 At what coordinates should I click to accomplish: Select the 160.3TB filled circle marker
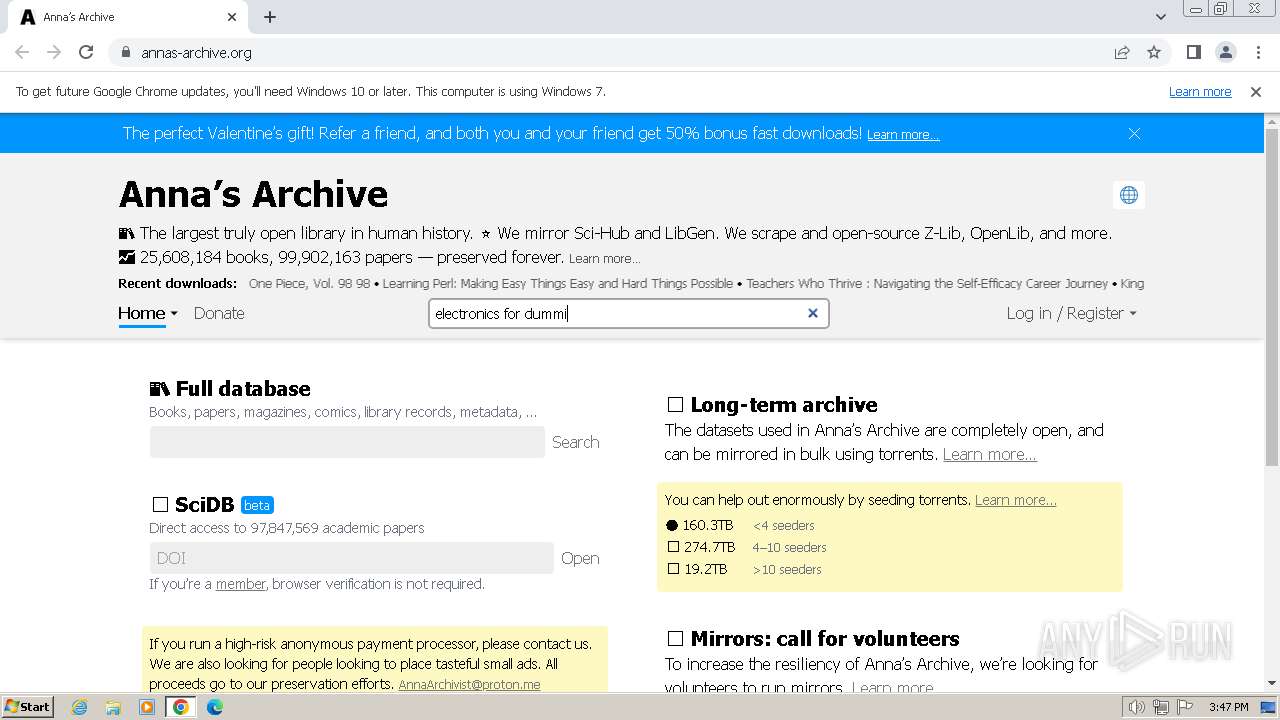672,525
